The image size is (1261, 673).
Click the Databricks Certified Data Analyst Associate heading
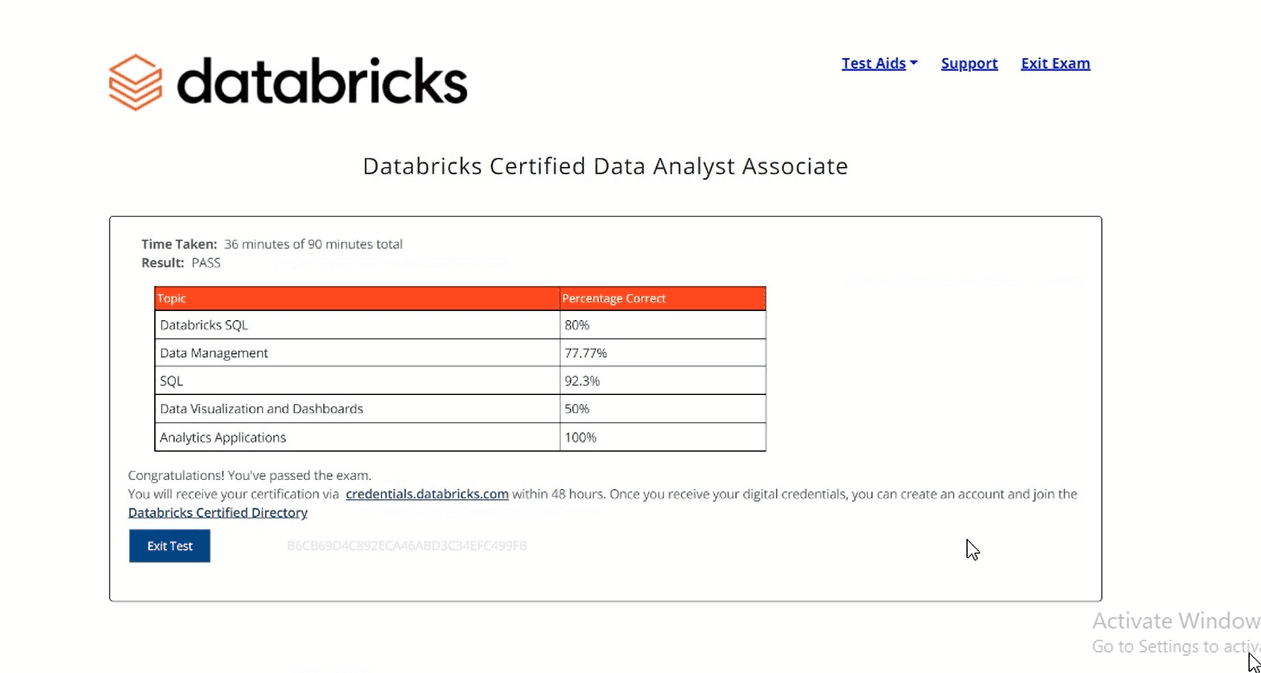click(605, 166)
